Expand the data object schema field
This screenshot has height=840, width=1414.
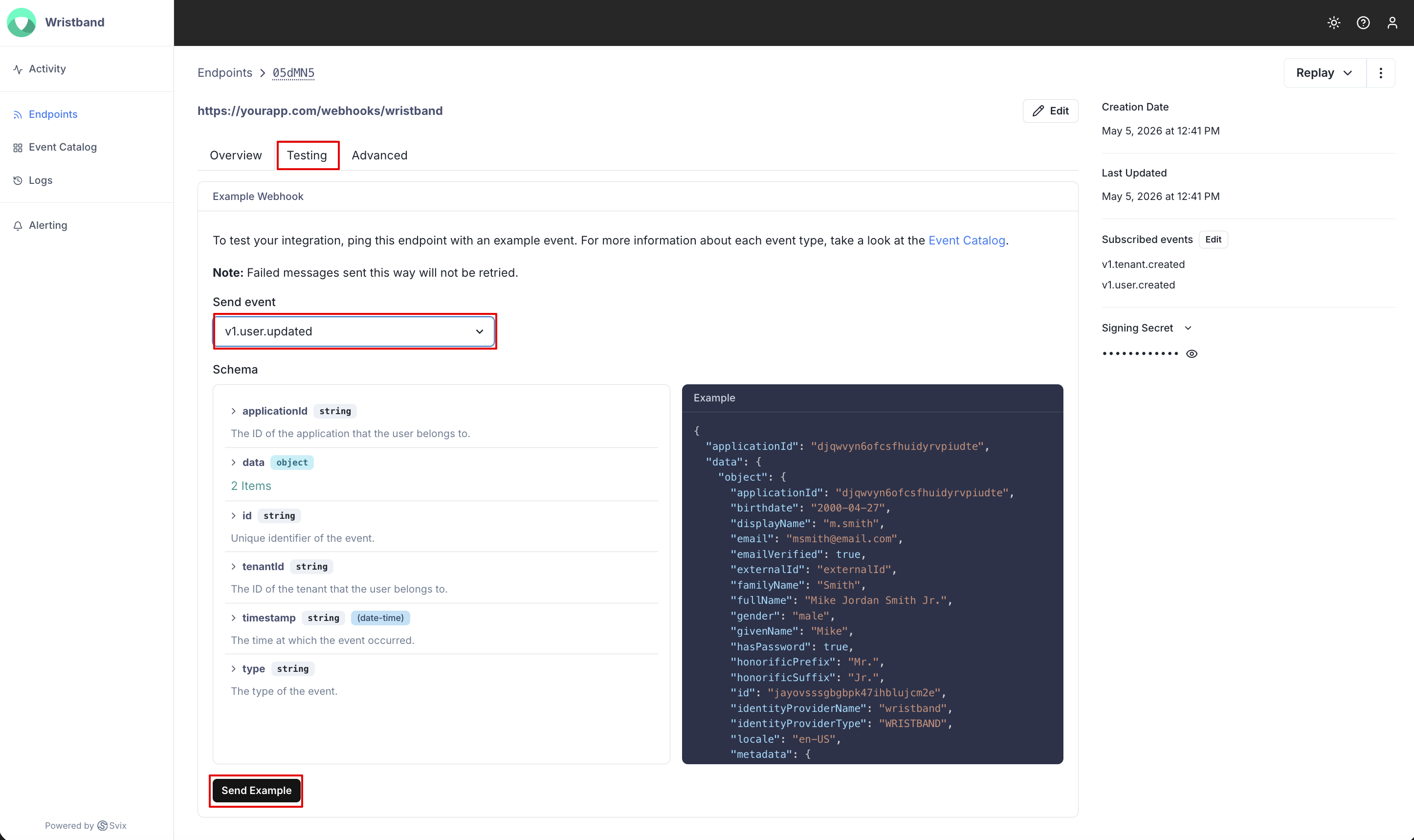(233, 463)
